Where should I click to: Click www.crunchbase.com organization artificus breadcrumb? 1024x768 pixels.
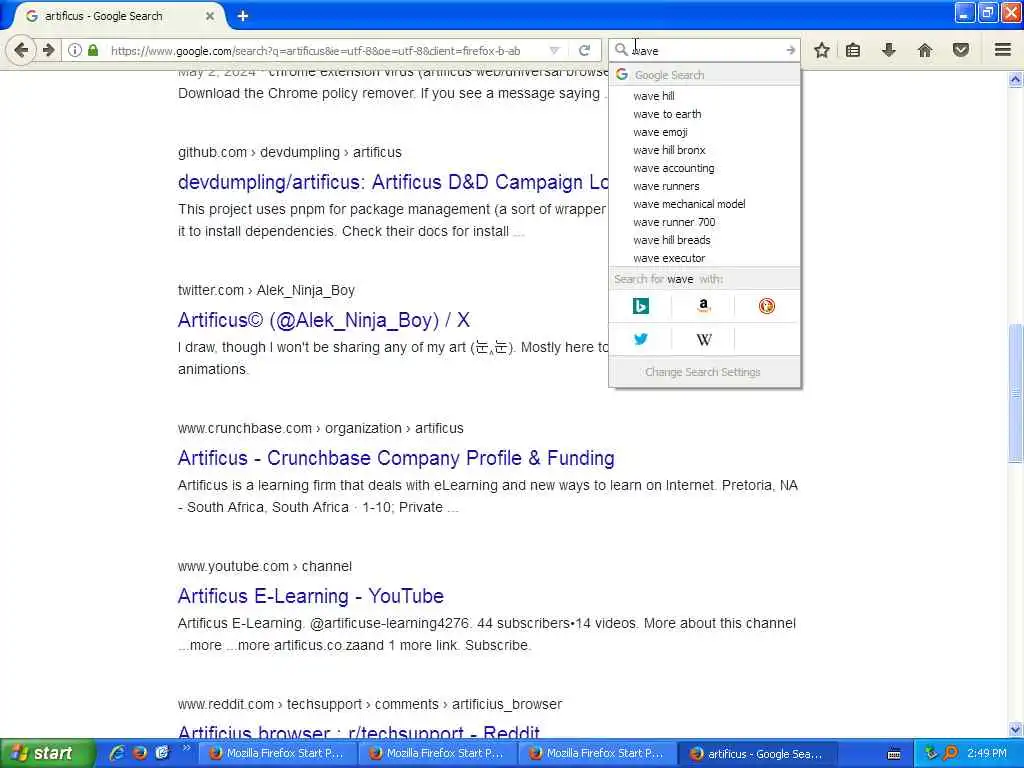(x=321, y=428)
